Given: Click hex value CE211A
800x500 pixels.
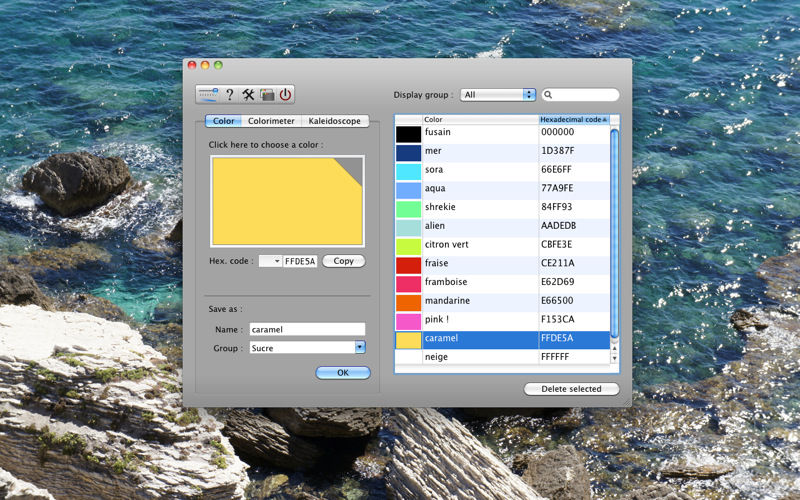Looking at the screenshot, I should click(x=558, y=263).
